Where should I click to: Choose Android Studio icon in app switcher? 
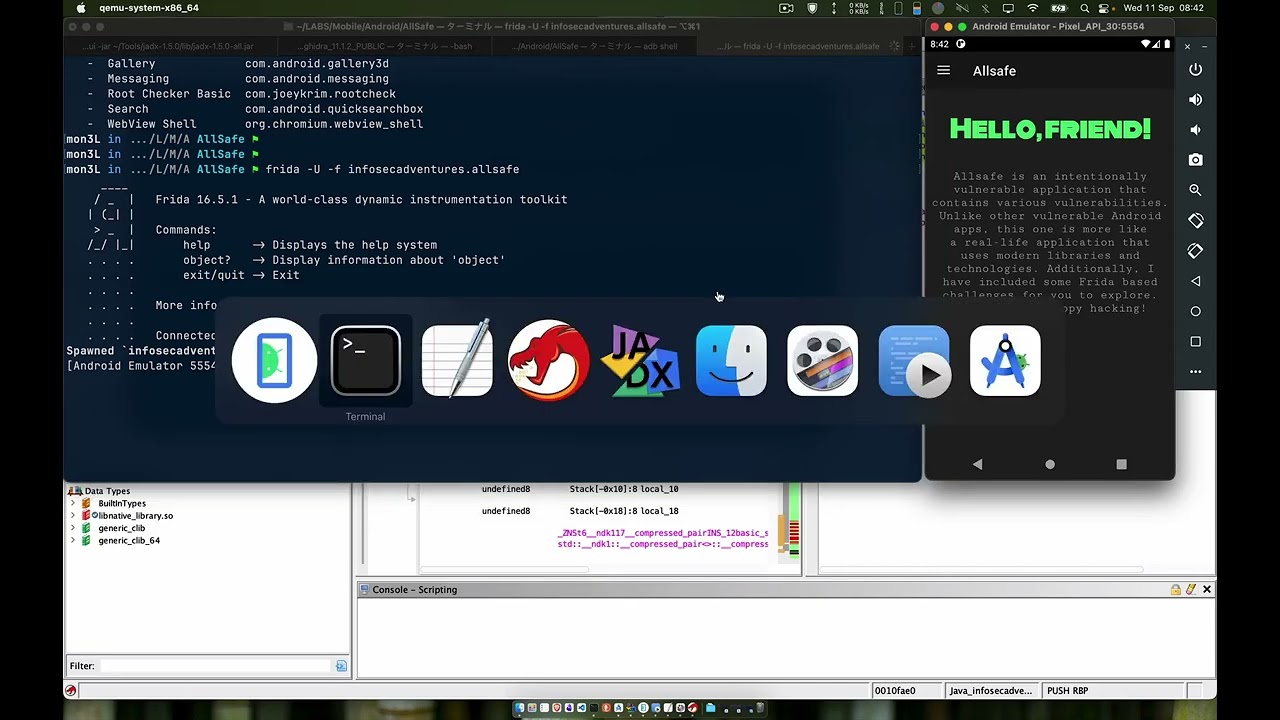point(1005,361)
